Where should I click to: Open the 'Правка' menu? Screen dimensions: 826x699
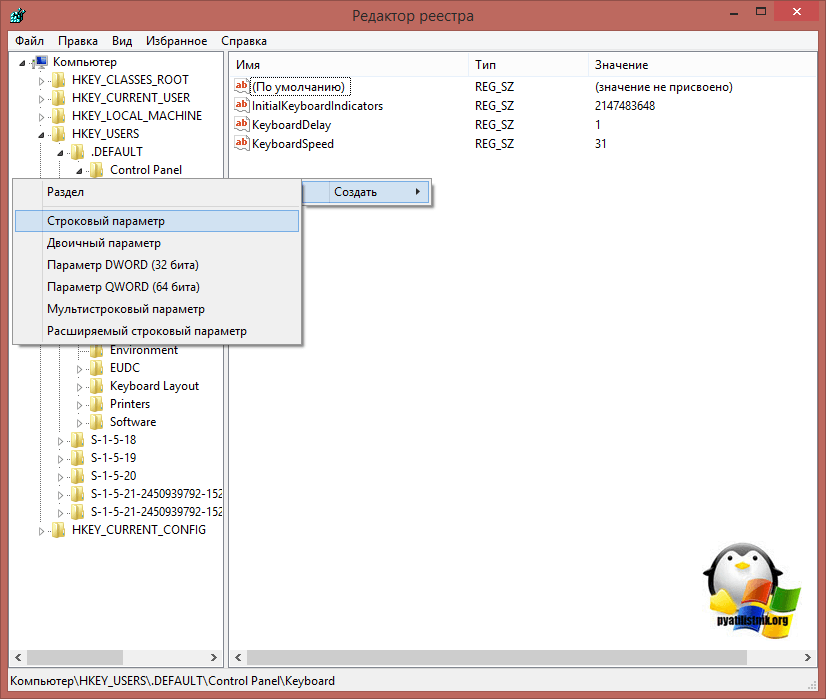point(78,41)
